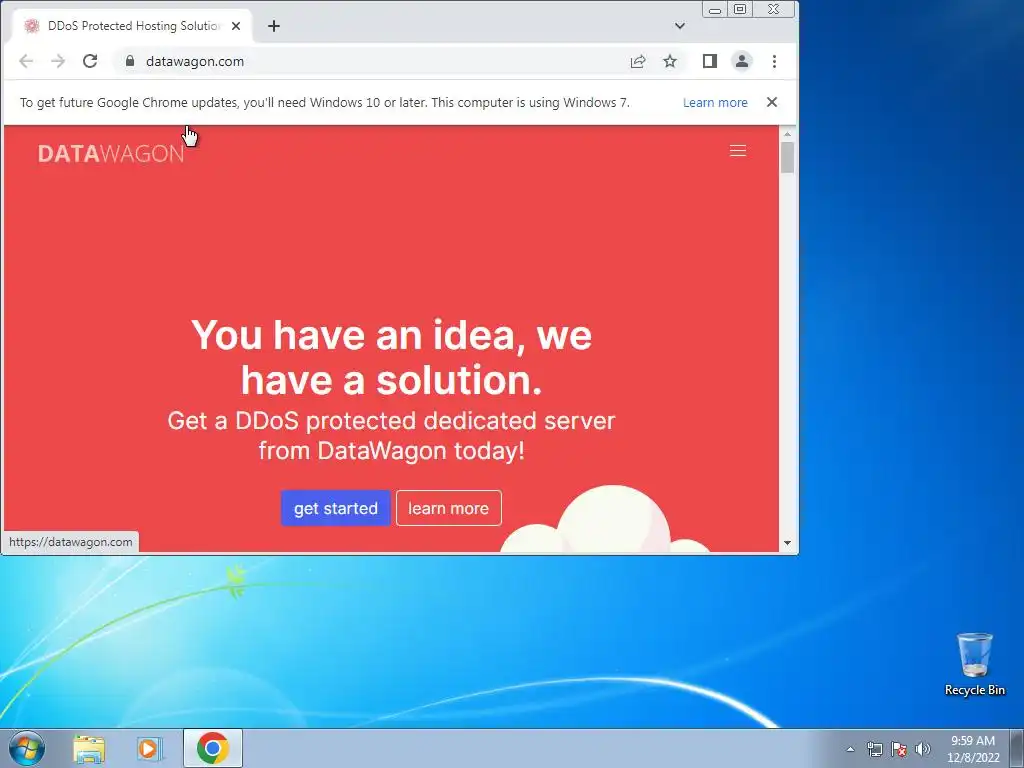Click the get started button
This screenshot has height=768, width=1024.
[336, 508]
